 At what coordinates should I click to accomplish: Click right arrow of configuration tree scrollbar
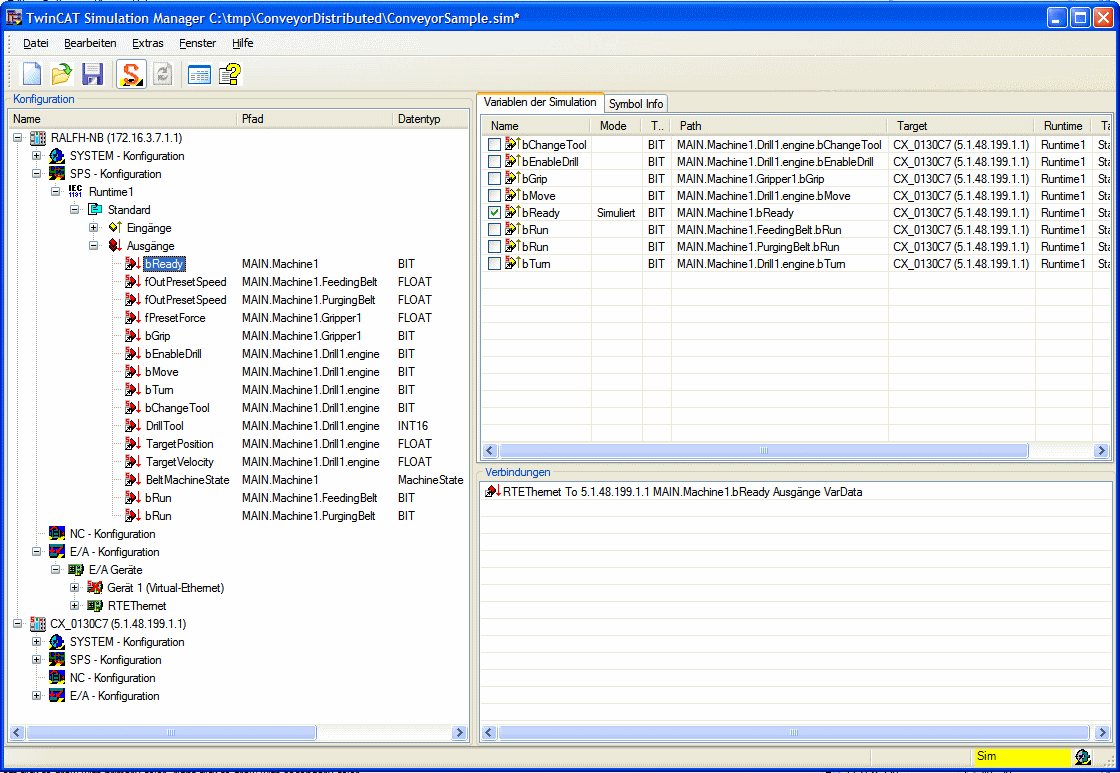tap(459, 732)
